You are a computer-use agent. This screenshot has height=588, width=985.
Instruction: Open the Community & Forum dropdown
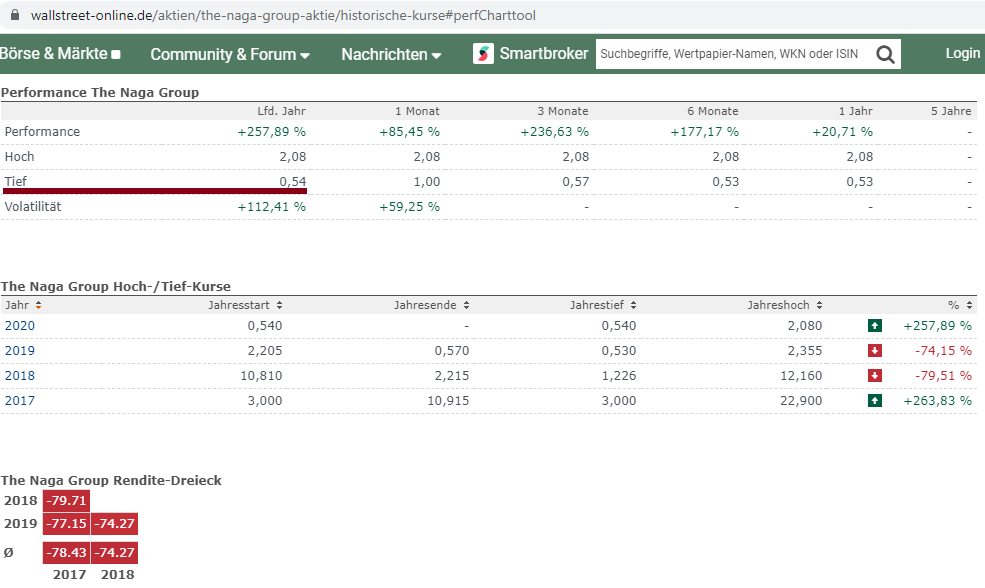coord(229,54)
